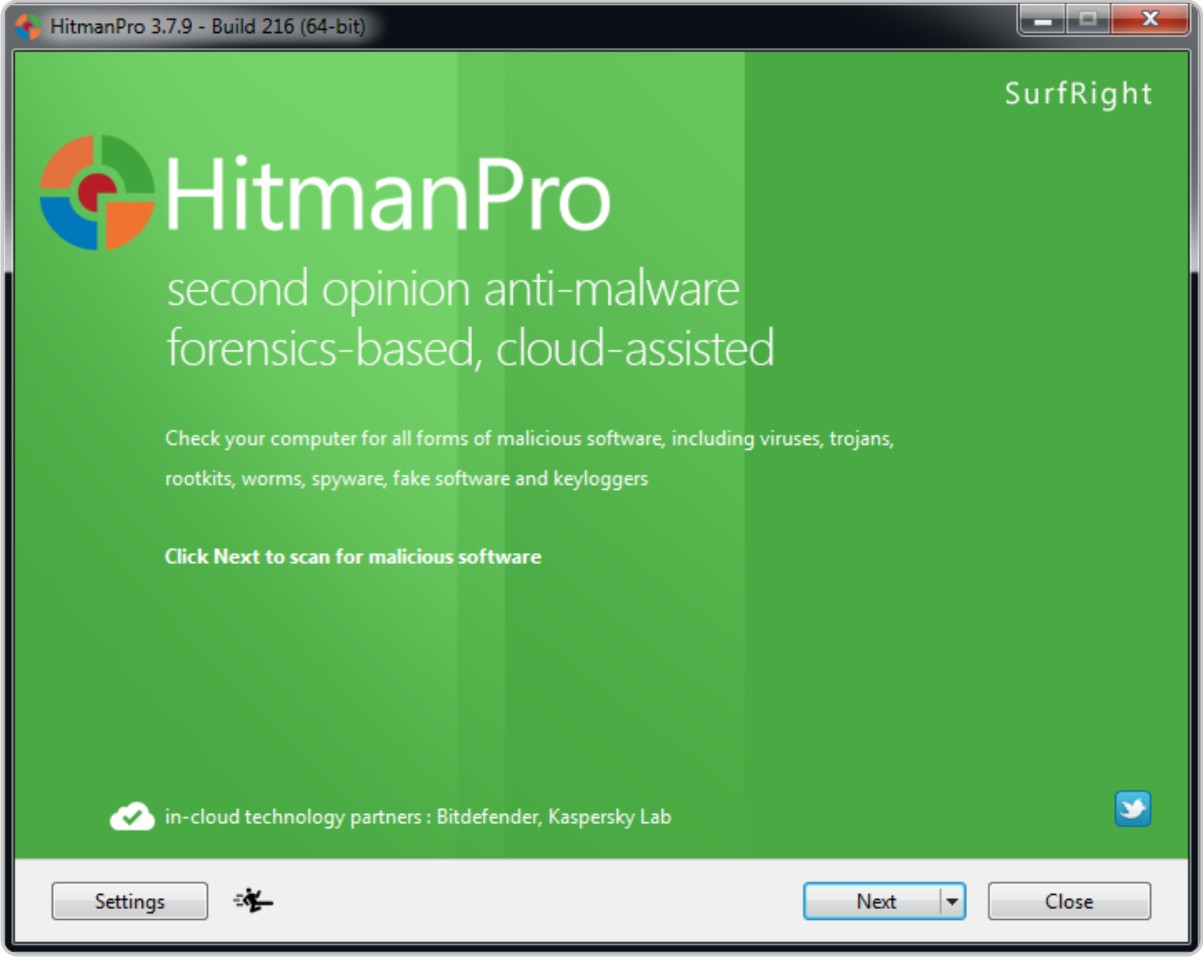Click the Close button at bottom
The height and width of the screenshot is (957, 1203).
[x=1069, y=901]
